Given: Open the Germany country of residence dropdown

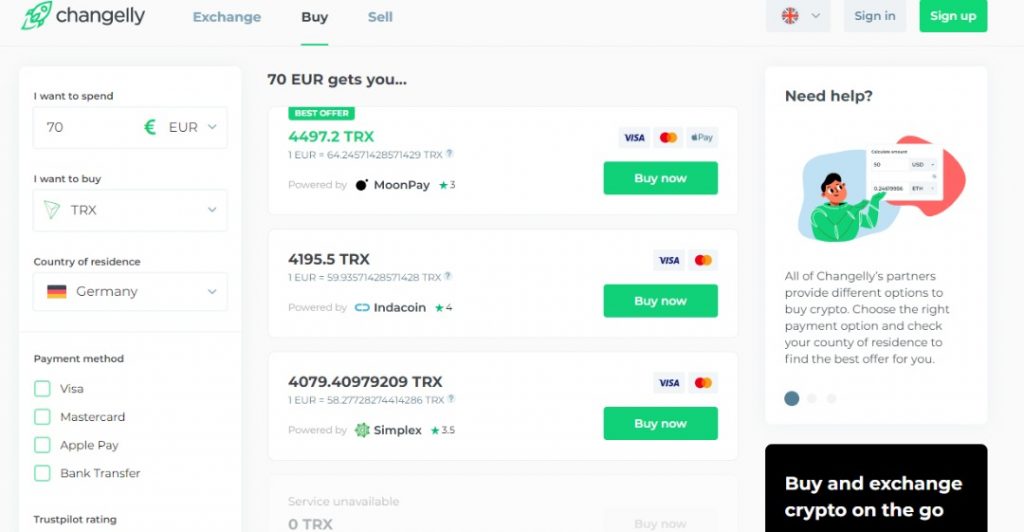Looking at the screenshot, I should pos(130,292).
